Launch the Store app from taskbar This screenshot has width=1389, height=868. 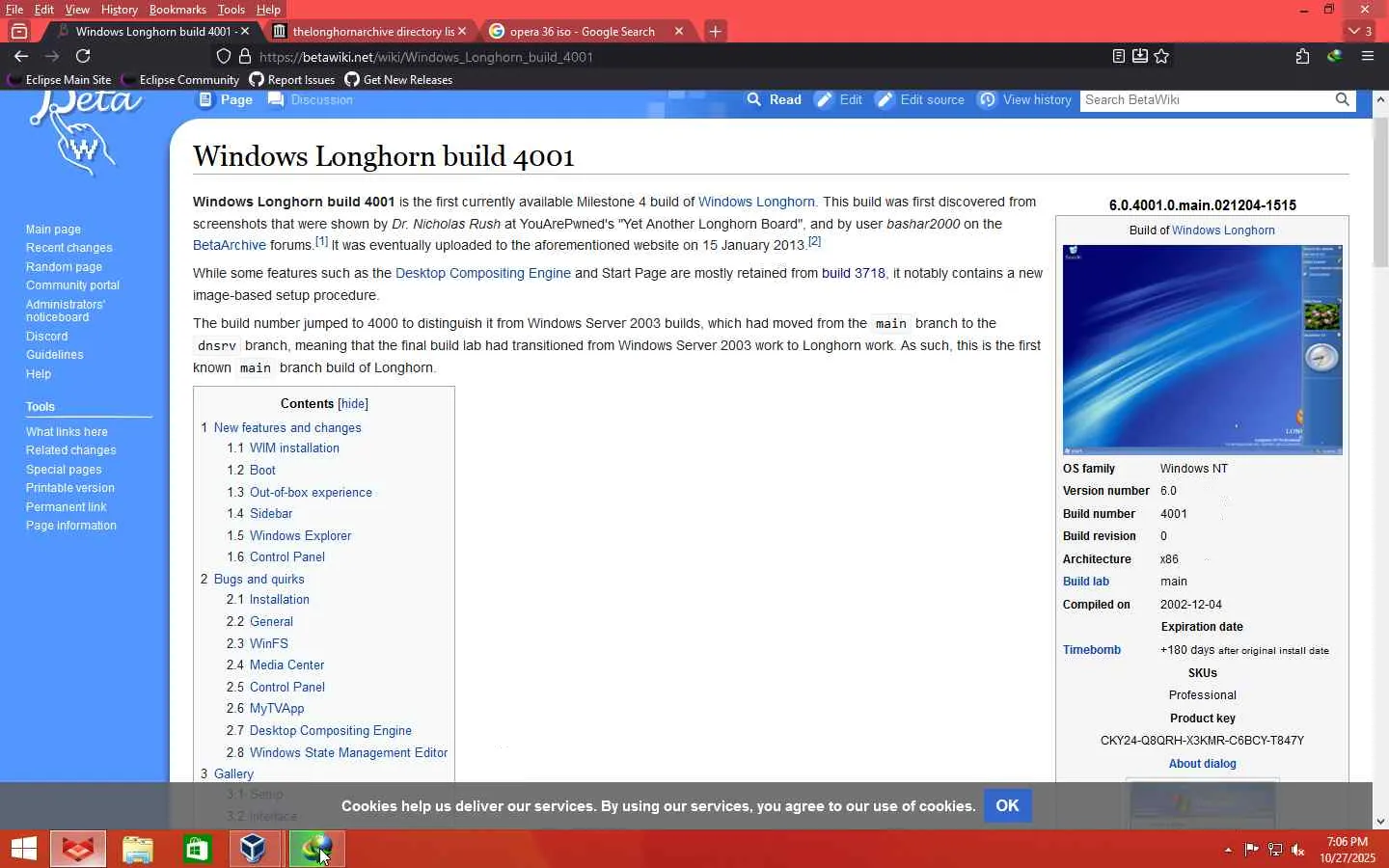198,849
